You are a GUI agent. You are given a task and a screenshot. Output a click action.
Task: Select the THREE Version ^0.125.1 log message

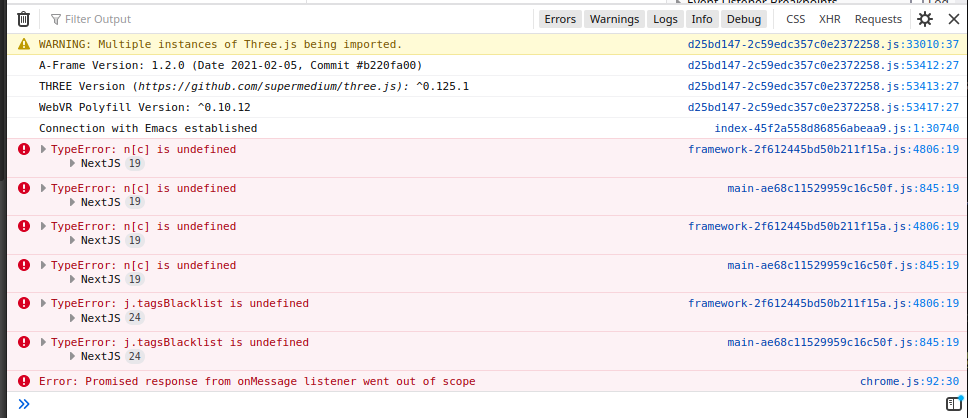(254, 86)
